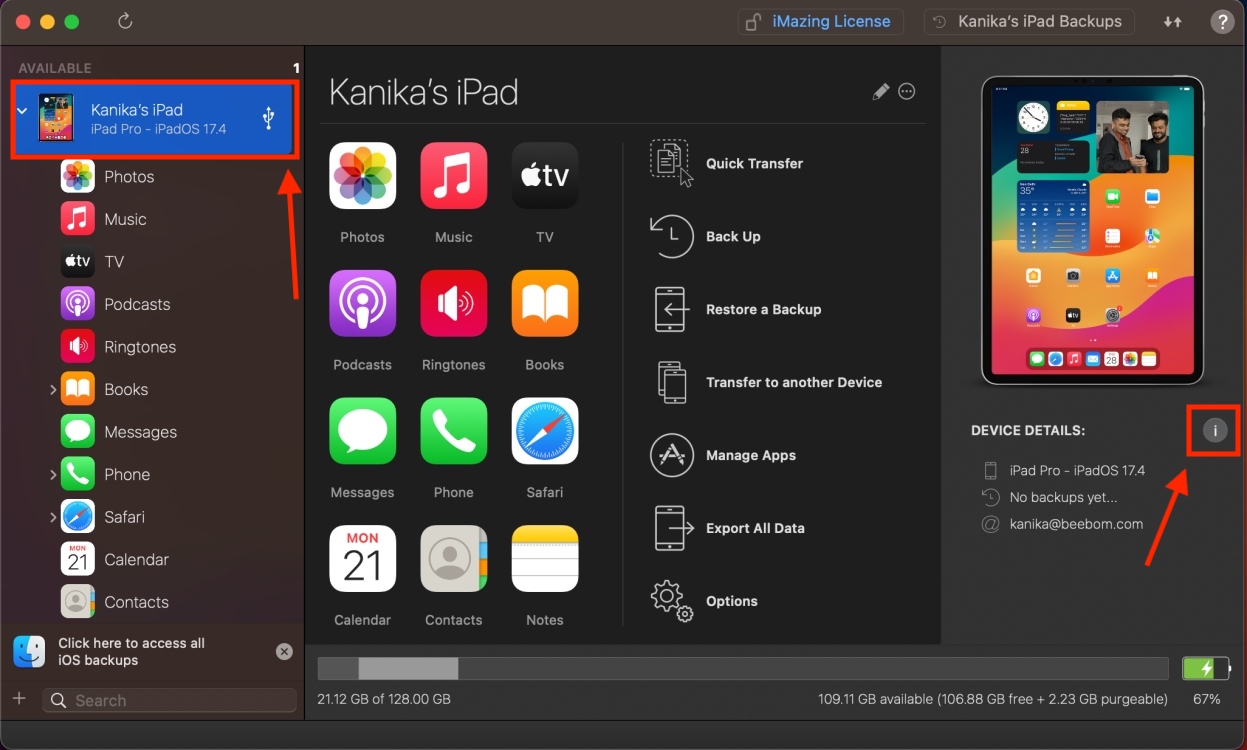This screenshot has width=1247, height=750.
Task: Click the Export All Data icon
Action: pos(671,528)
